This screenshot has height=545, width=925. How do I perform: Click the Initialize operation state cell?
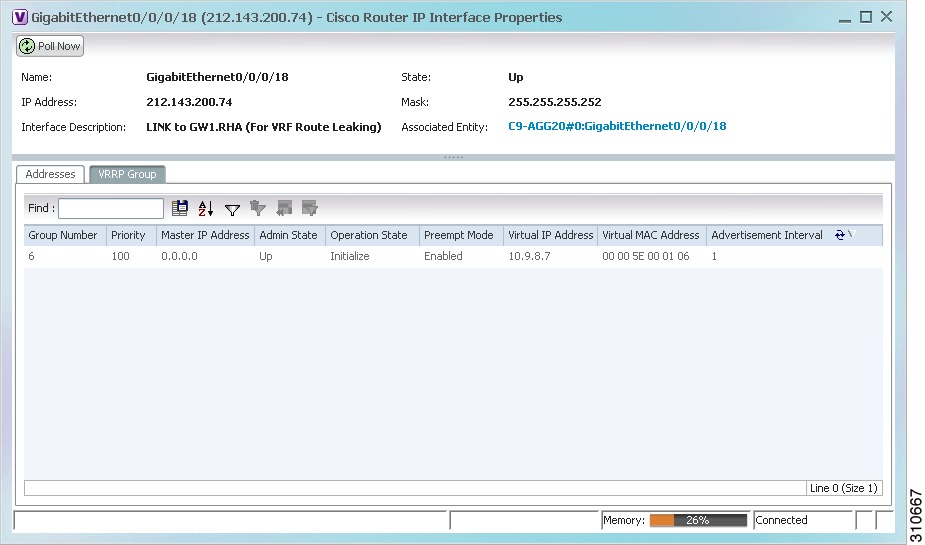click(372, 257)
